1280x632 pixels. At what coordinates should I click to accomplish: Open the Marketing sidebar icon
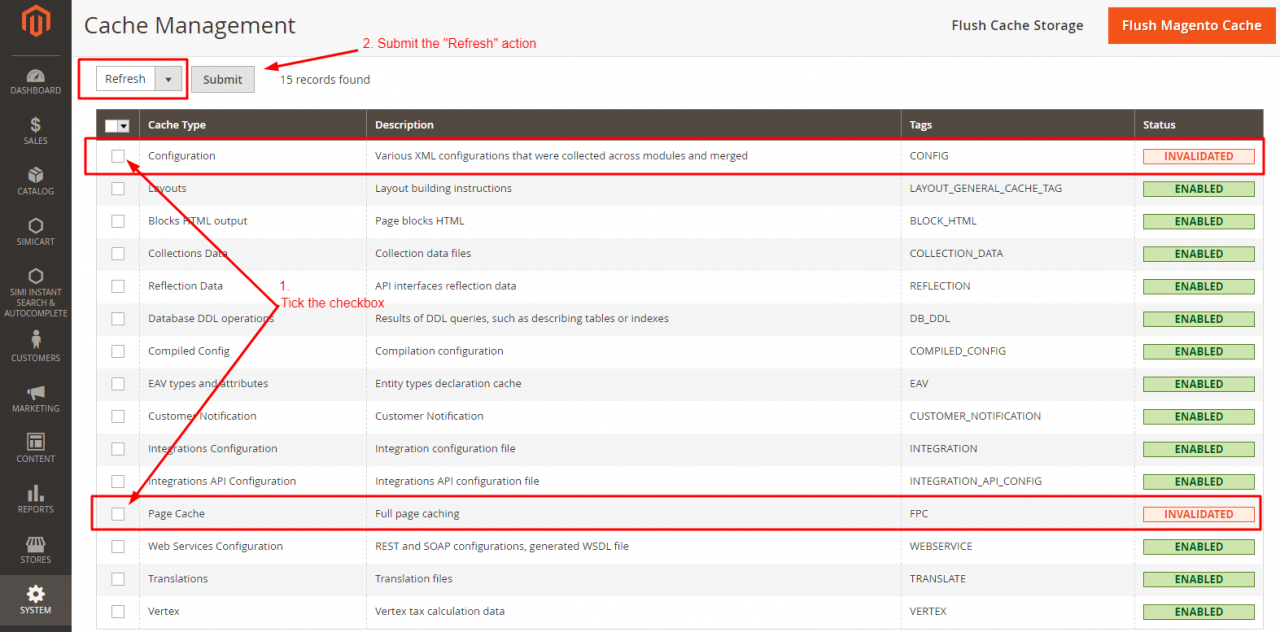click(35, 398)
